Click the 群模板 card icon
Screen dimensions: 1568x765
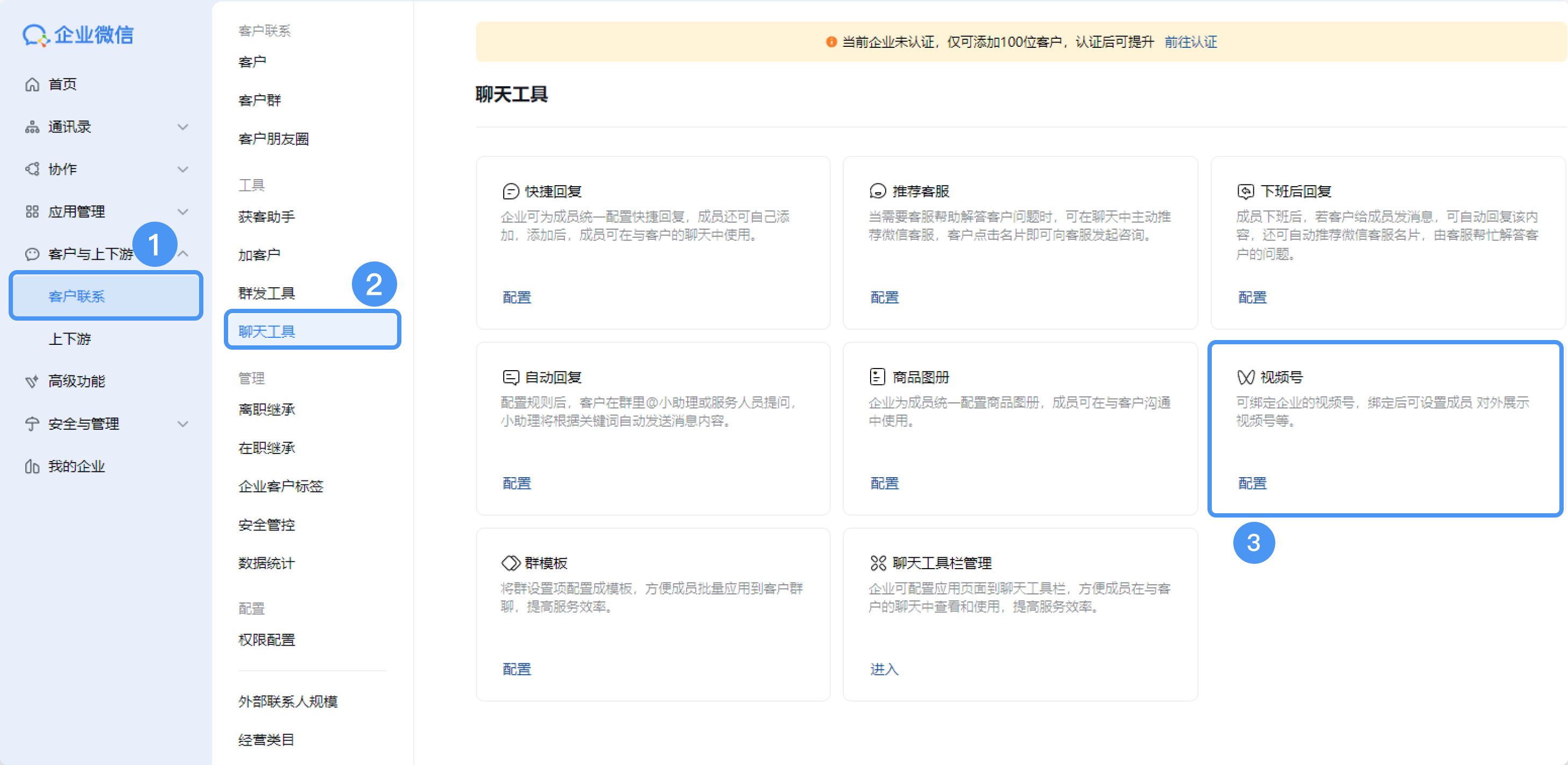510,563
